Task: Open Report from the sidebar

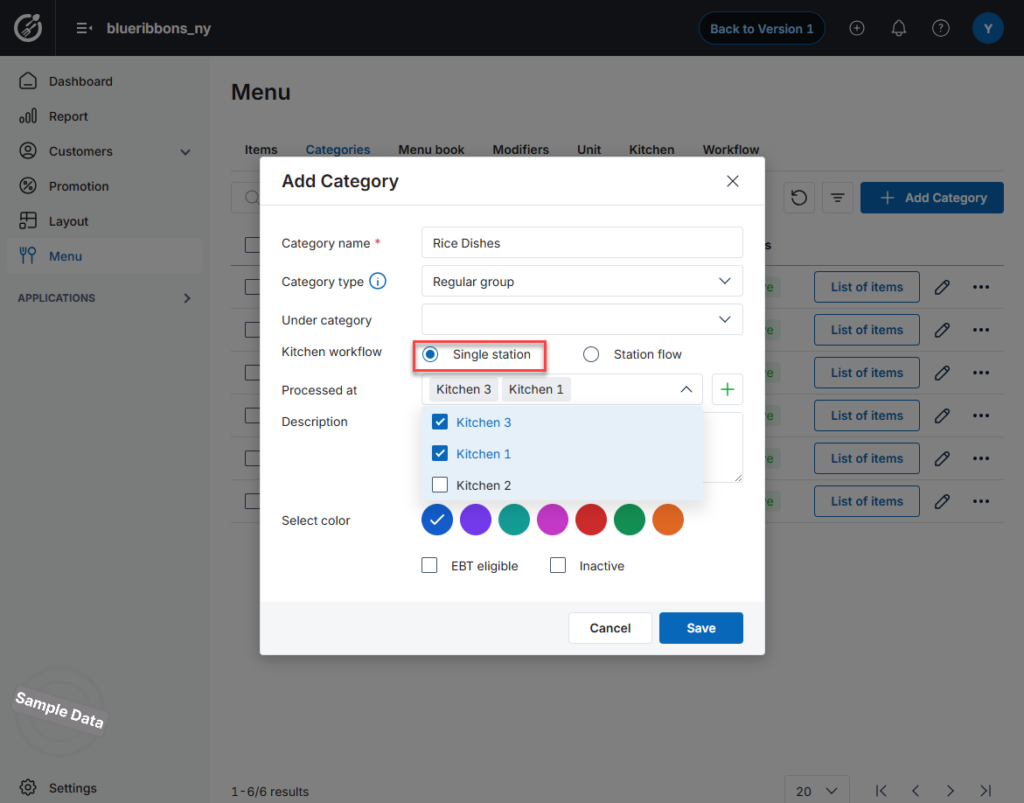Action: coord(68,116)
